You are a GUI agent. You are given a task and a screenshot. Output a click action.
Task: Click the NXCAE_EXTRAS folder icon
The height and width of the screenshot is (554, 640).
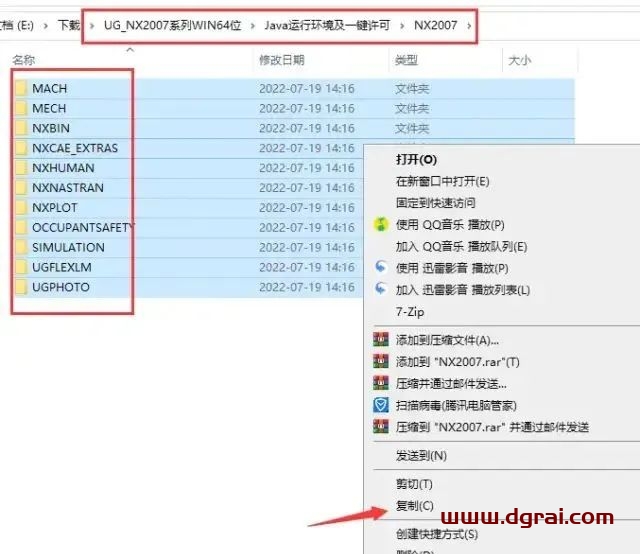[21, 148]
